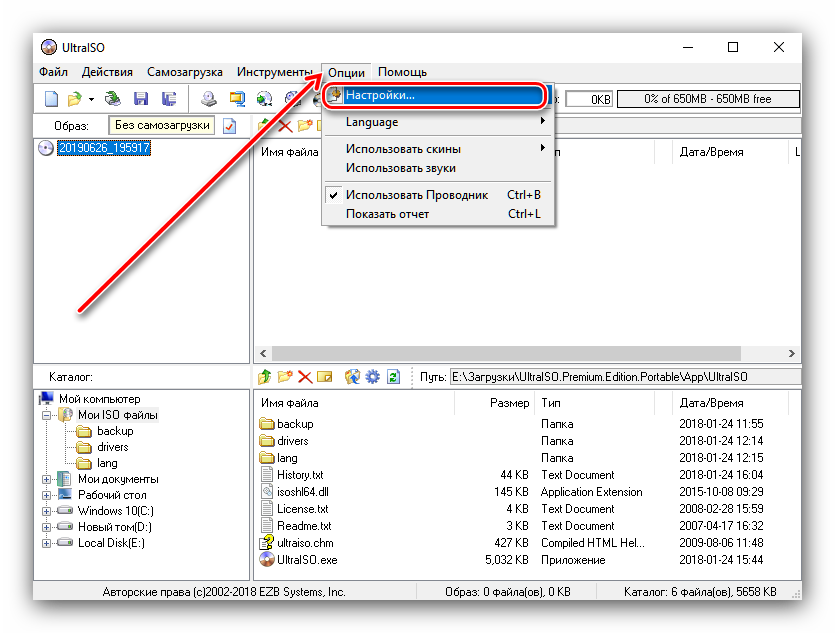The image size is (835, 633).
Task: Click the New image toolbar icon
Action: tap(51, 99)
